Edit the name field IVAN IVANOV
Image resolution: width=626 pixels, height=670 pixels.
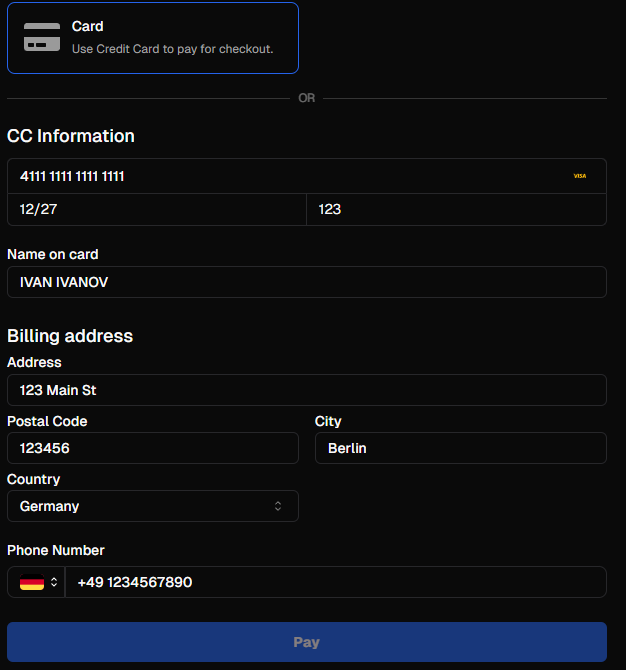coord(306,282)
